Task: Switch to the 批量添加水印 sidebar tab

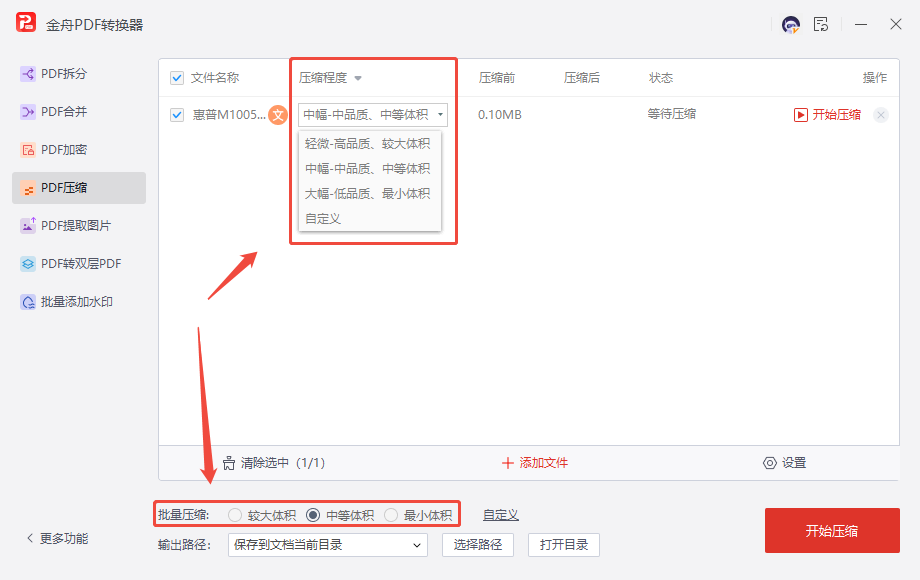Action: pos(79,302)
